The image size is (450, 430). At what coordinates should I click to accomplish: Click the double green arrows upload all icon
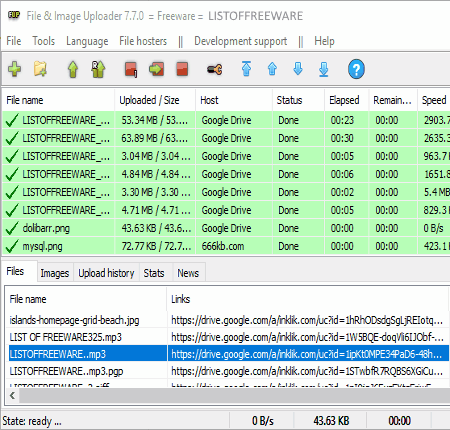click(x=98, y=69)
